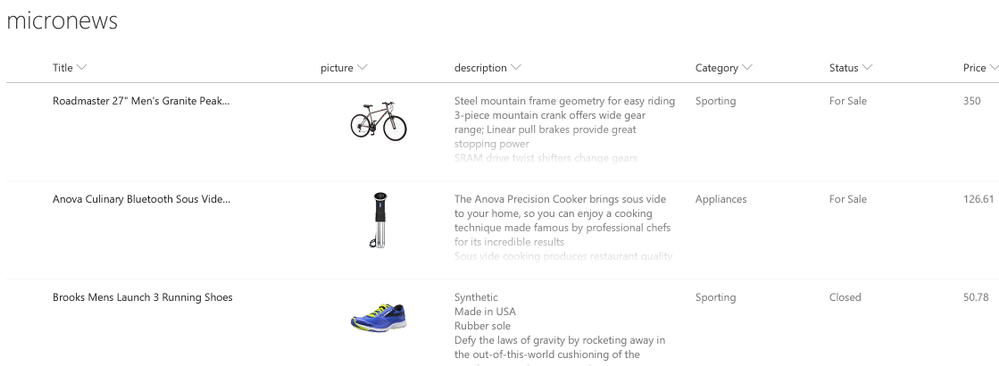Click the micronews list title

[x=62, y=20]
